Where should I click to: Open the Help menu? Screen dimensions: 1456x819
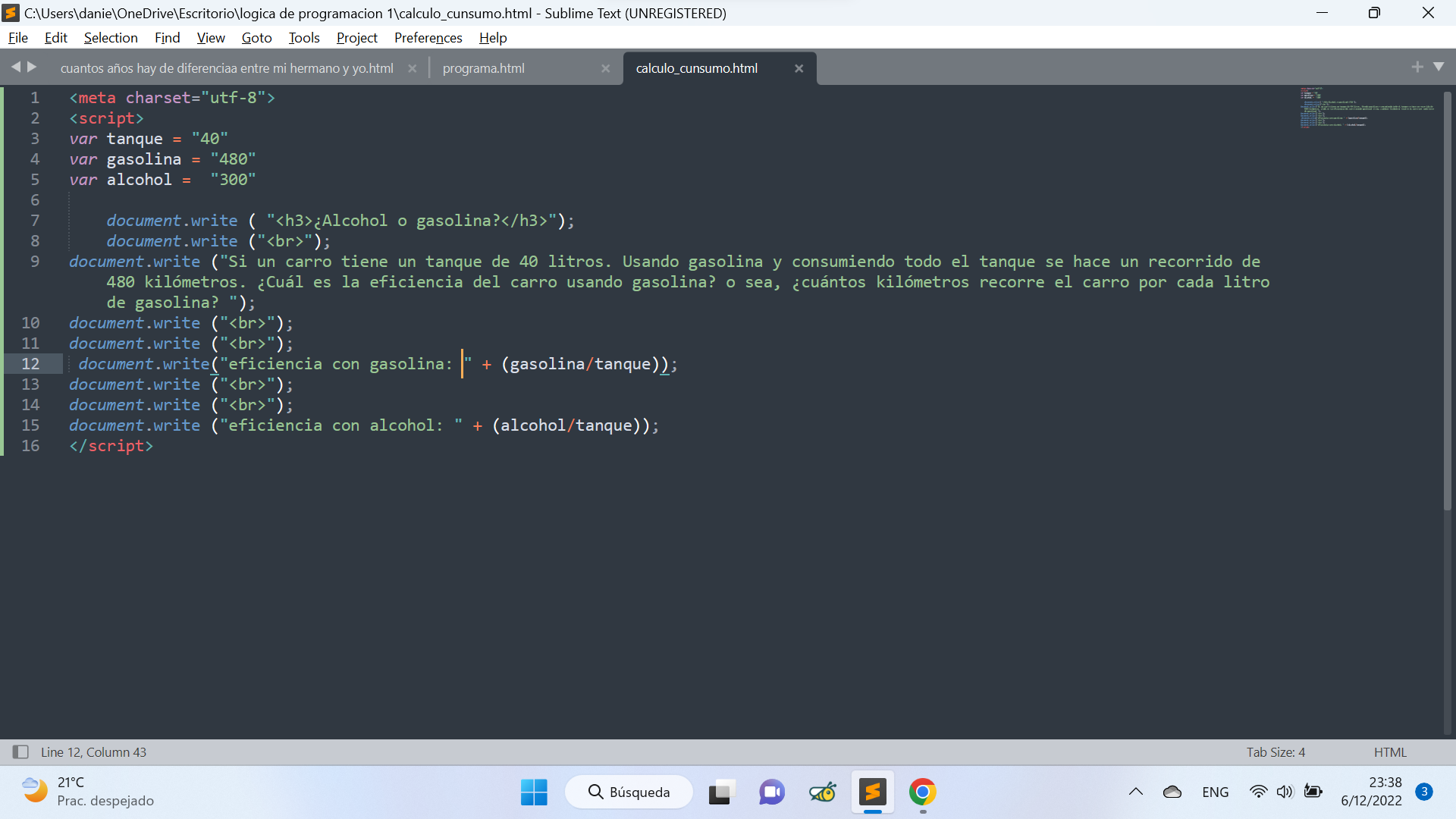point(493,38)
